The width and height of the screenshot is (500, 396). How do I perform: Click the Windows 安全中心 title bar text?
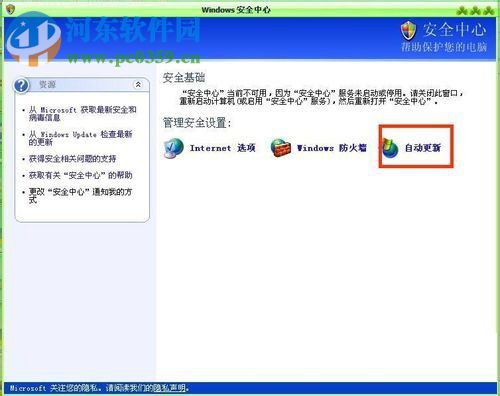[236, 10]
